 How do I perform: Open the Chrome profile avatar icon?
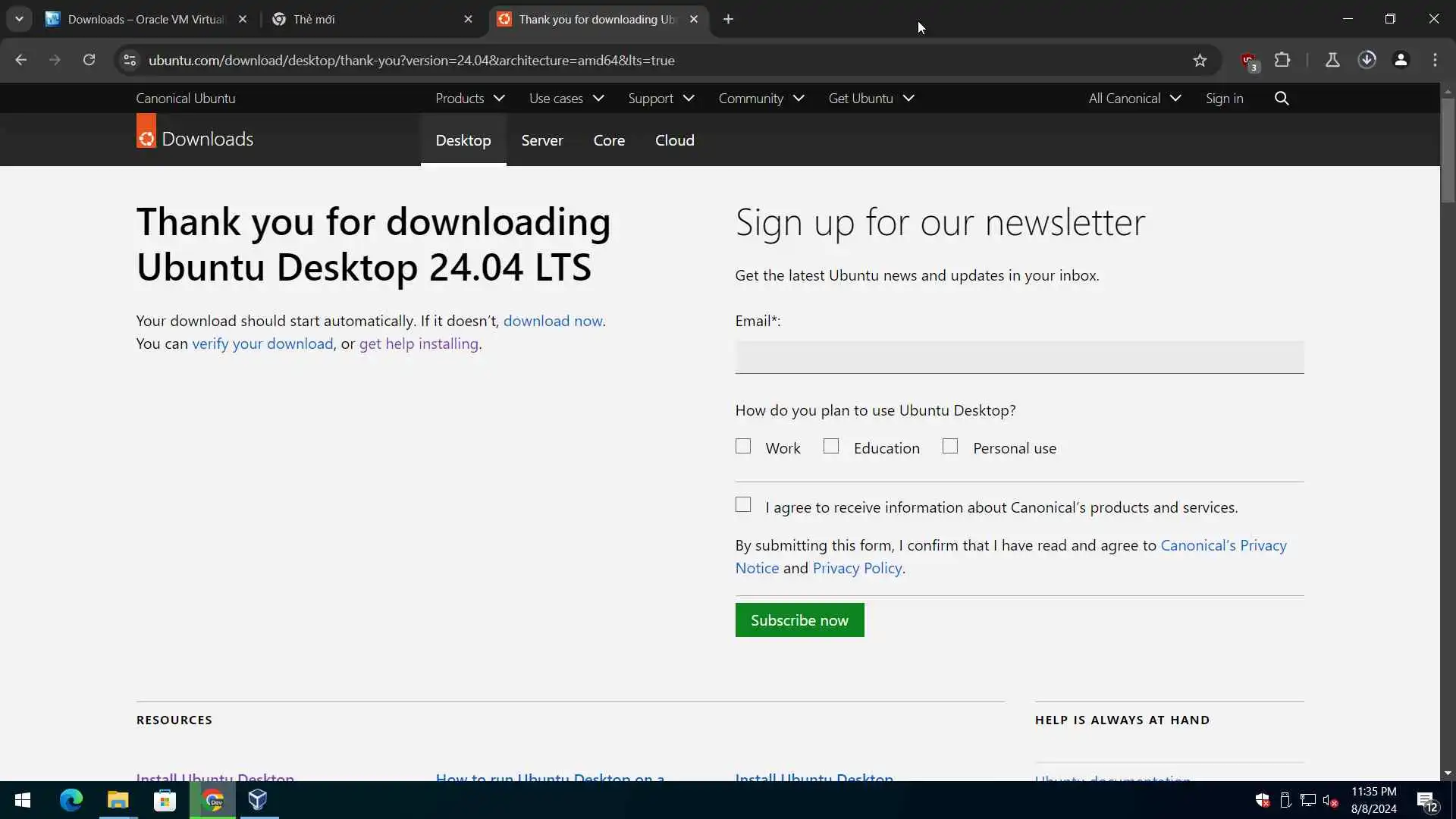point(1401,60)
